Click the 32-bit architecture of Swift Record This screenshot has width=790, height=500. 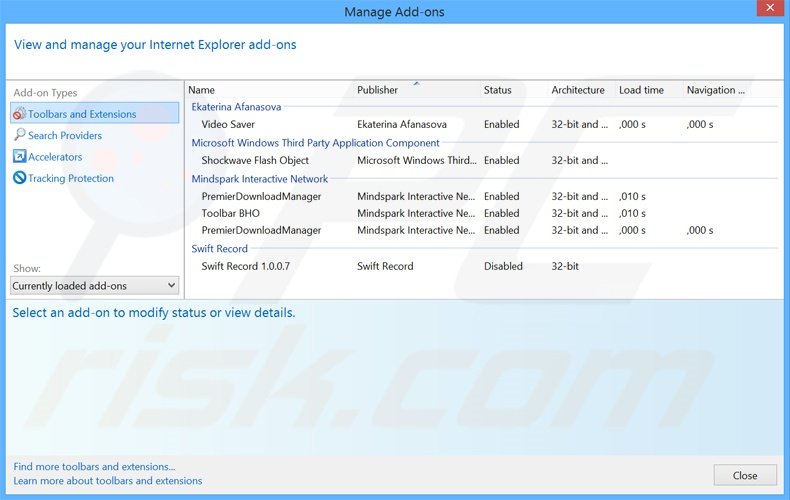[565, 266]
